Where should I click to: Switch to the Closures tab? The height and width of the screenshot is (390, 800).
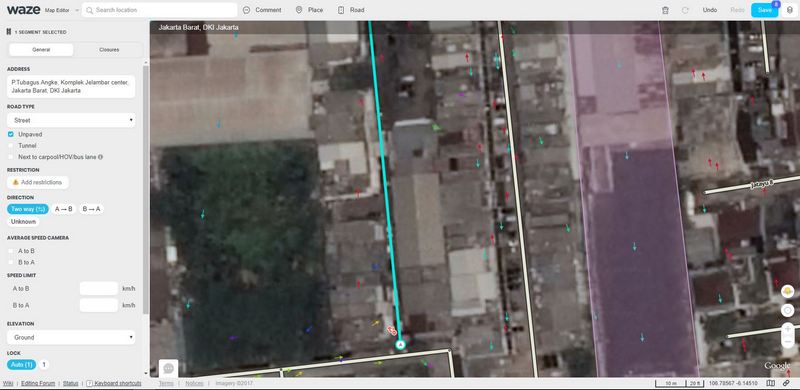109,50
